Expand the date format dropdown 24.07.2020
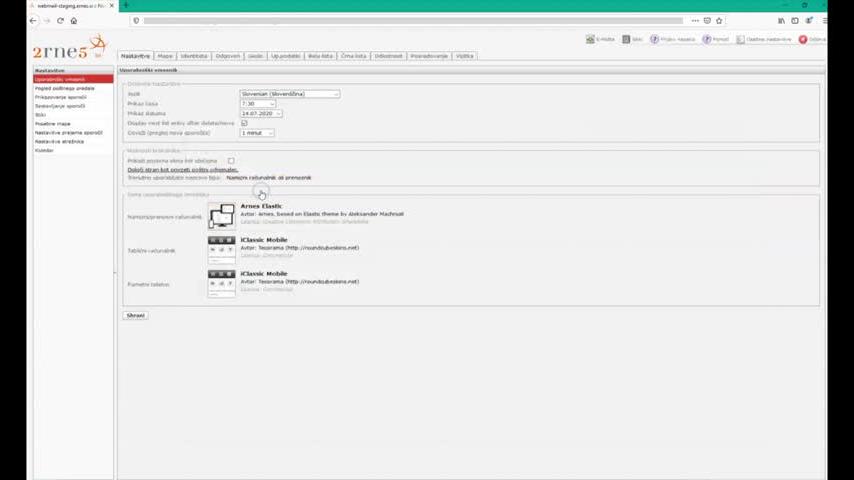The height and width of the screenshot is (480, 854). pos(261,113)
